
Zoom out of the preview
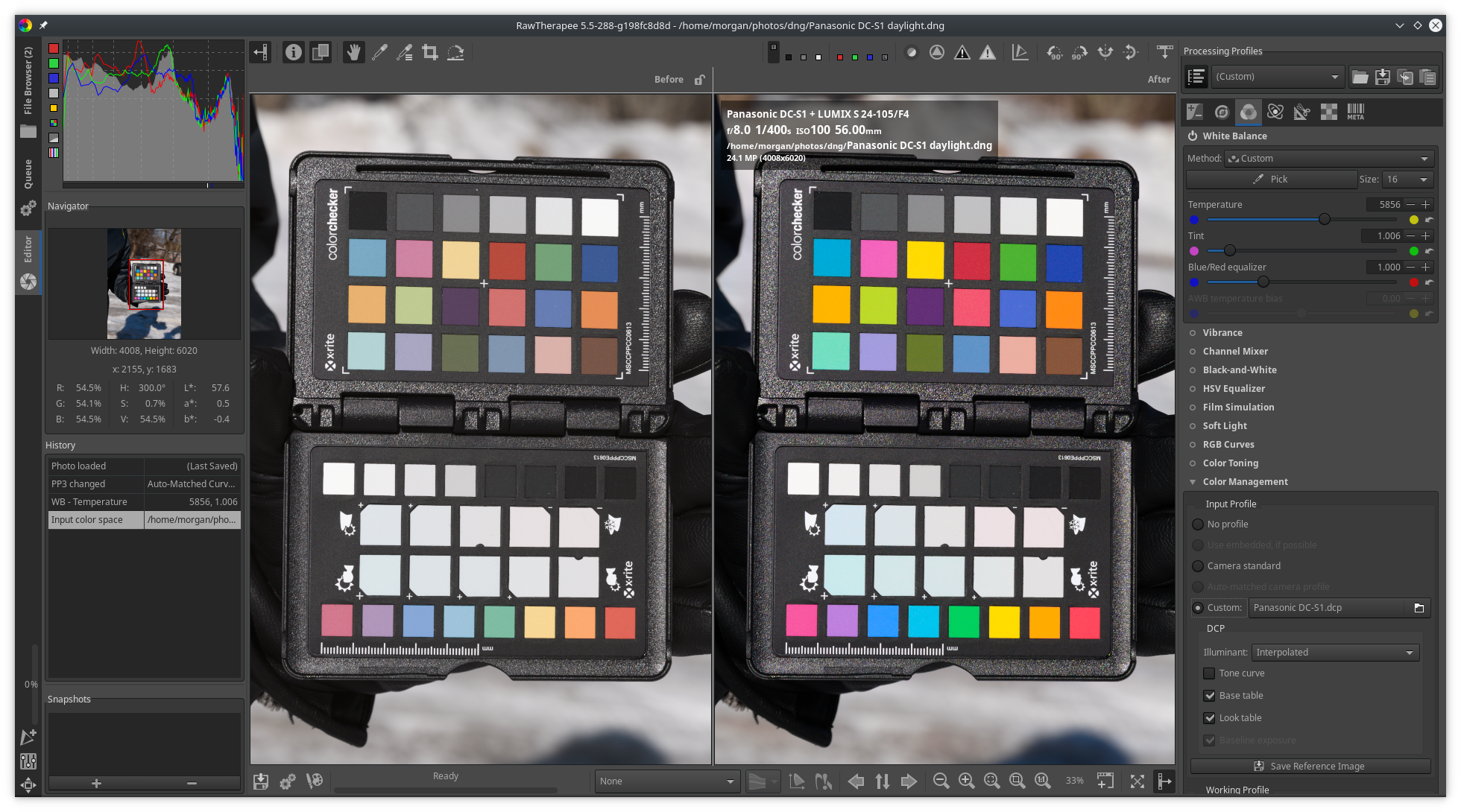(x=941, y=781)
